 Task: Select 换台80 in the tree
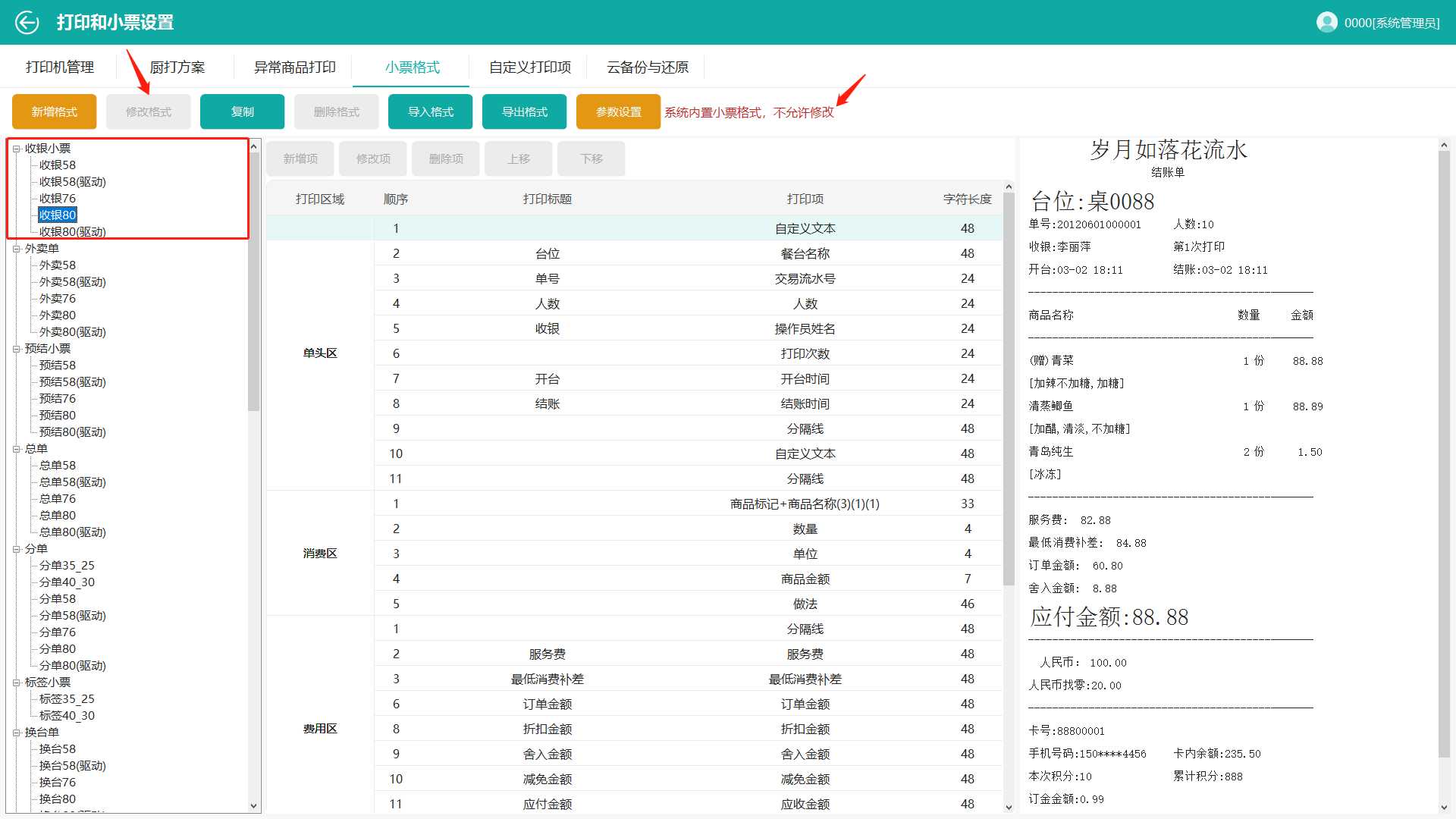pos(58,799)
